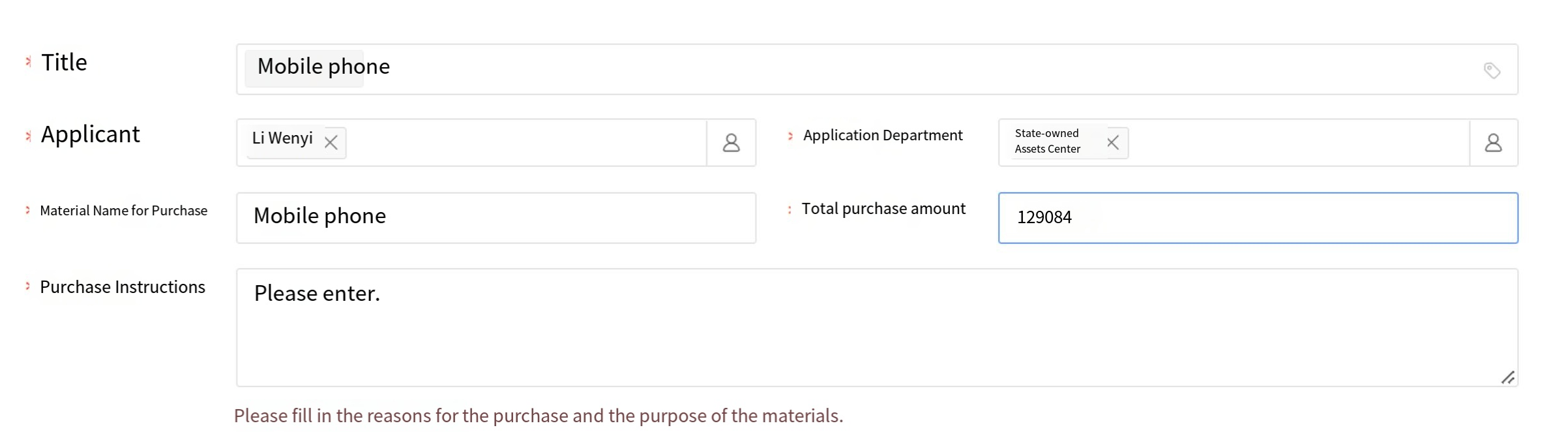Click the Total purchase amount label
This screenshot has height=432, width=1568.
click(883, 209)
